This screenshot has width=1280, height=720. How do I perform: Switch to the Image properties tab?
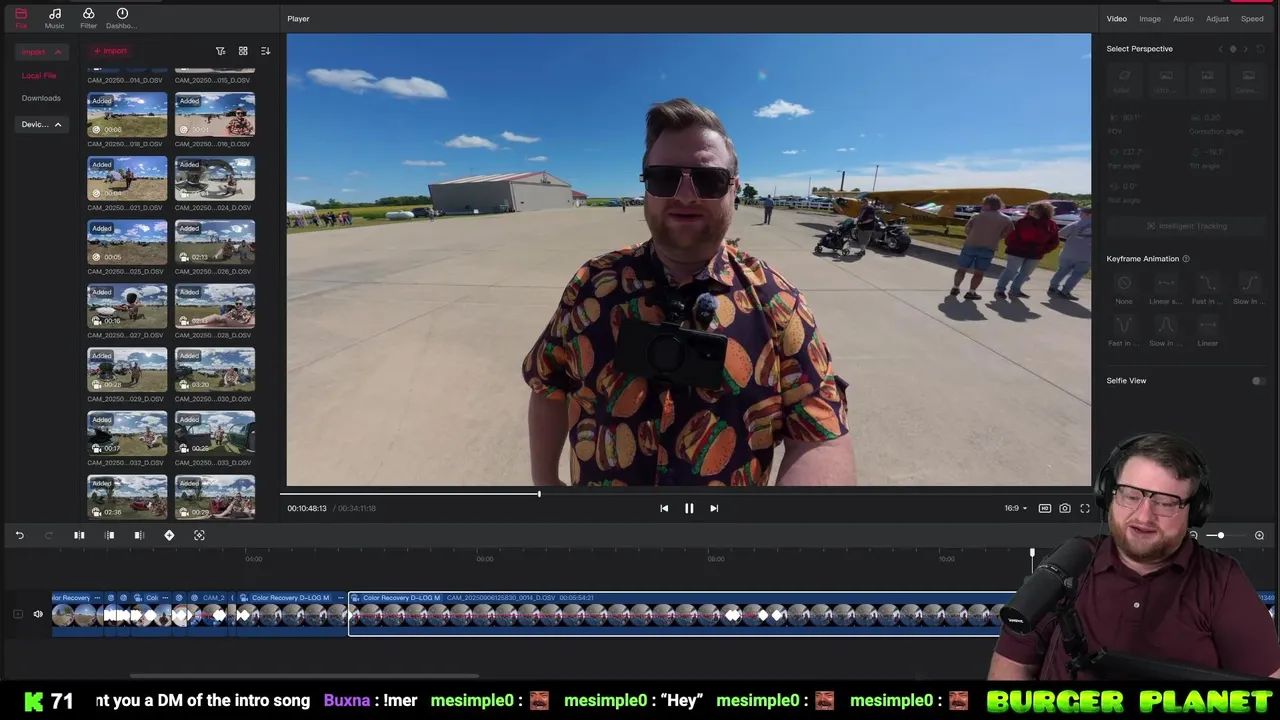(x=1150, y=18)
